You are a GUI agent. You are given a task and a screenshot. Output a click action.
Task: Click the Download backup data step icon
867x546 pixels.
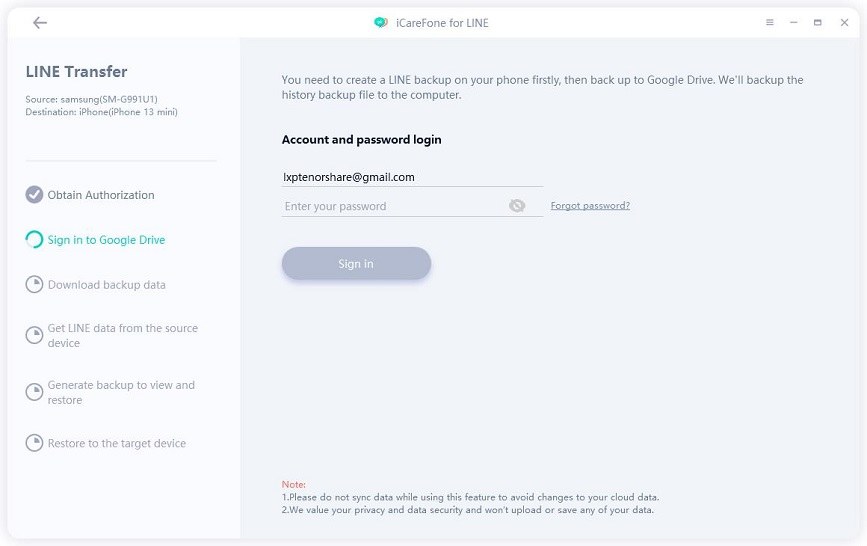pos(34,285)
